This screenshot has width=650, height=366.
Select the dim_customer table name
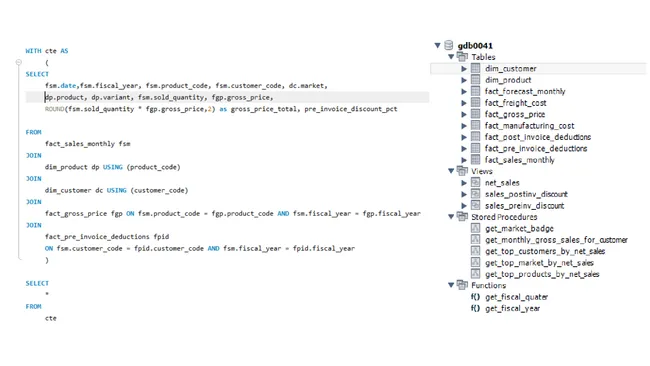(511, 68)
